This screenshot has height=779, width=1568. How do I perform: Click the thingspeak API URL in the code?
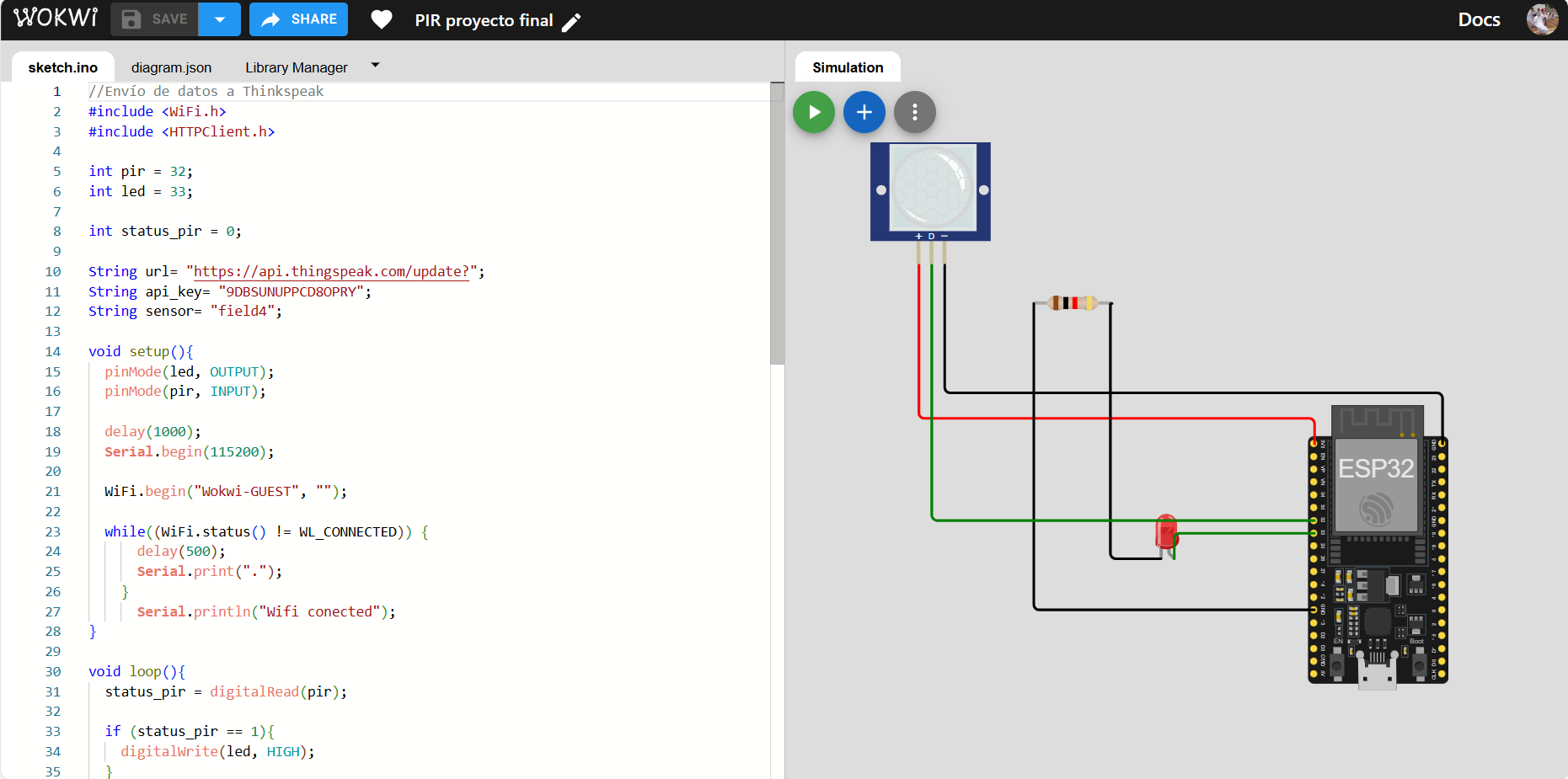(331, 271)
